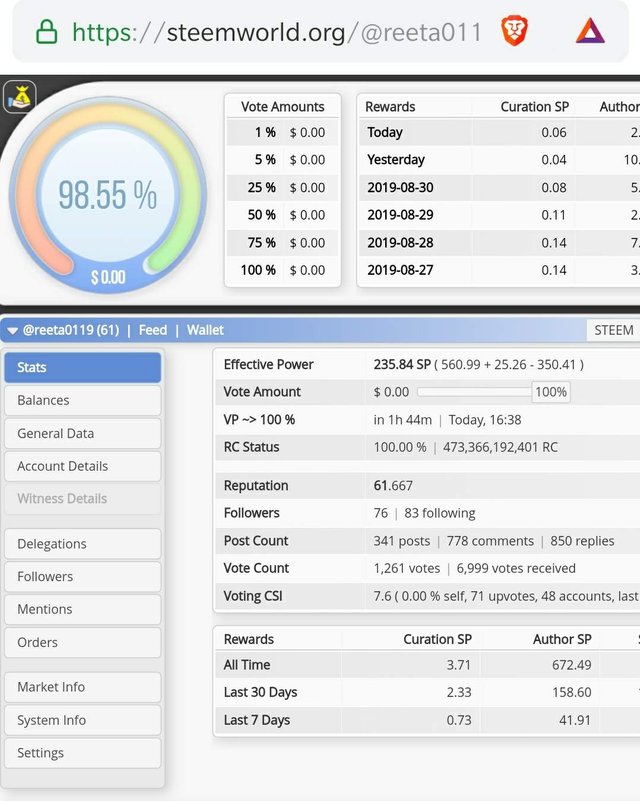This screenshot has height=801, width=640.
Task: Open the General Data sidebar tab
Action: 83,433
